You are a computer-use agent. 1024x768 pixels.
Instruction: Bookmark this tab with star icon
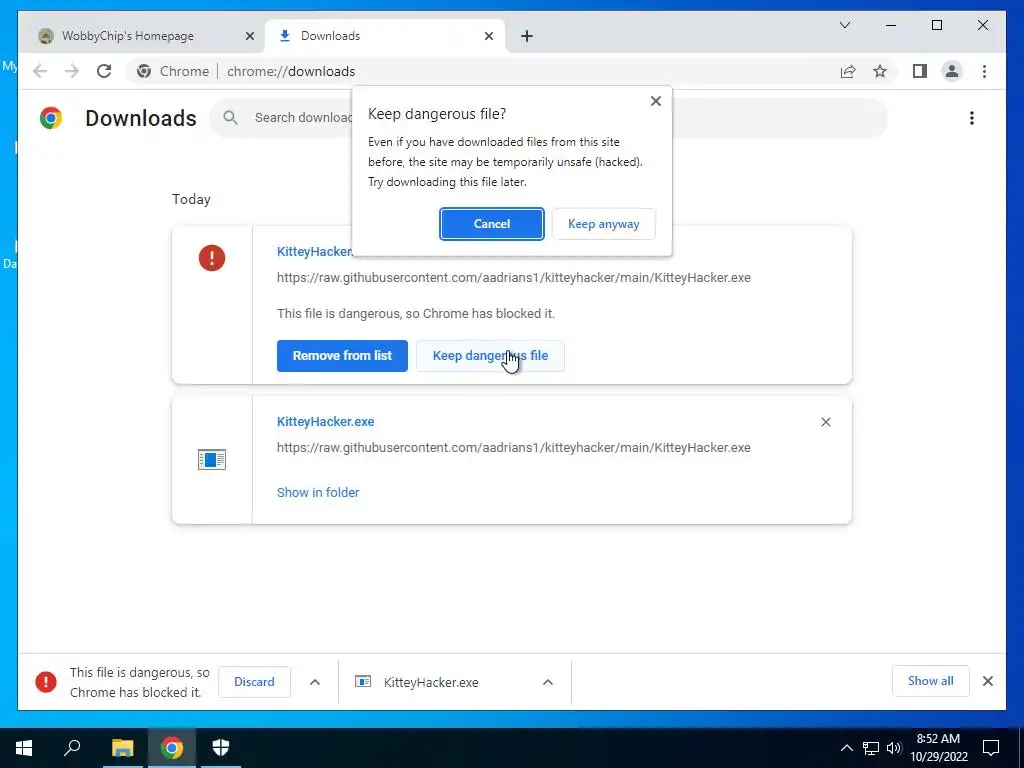coord(880,71)
